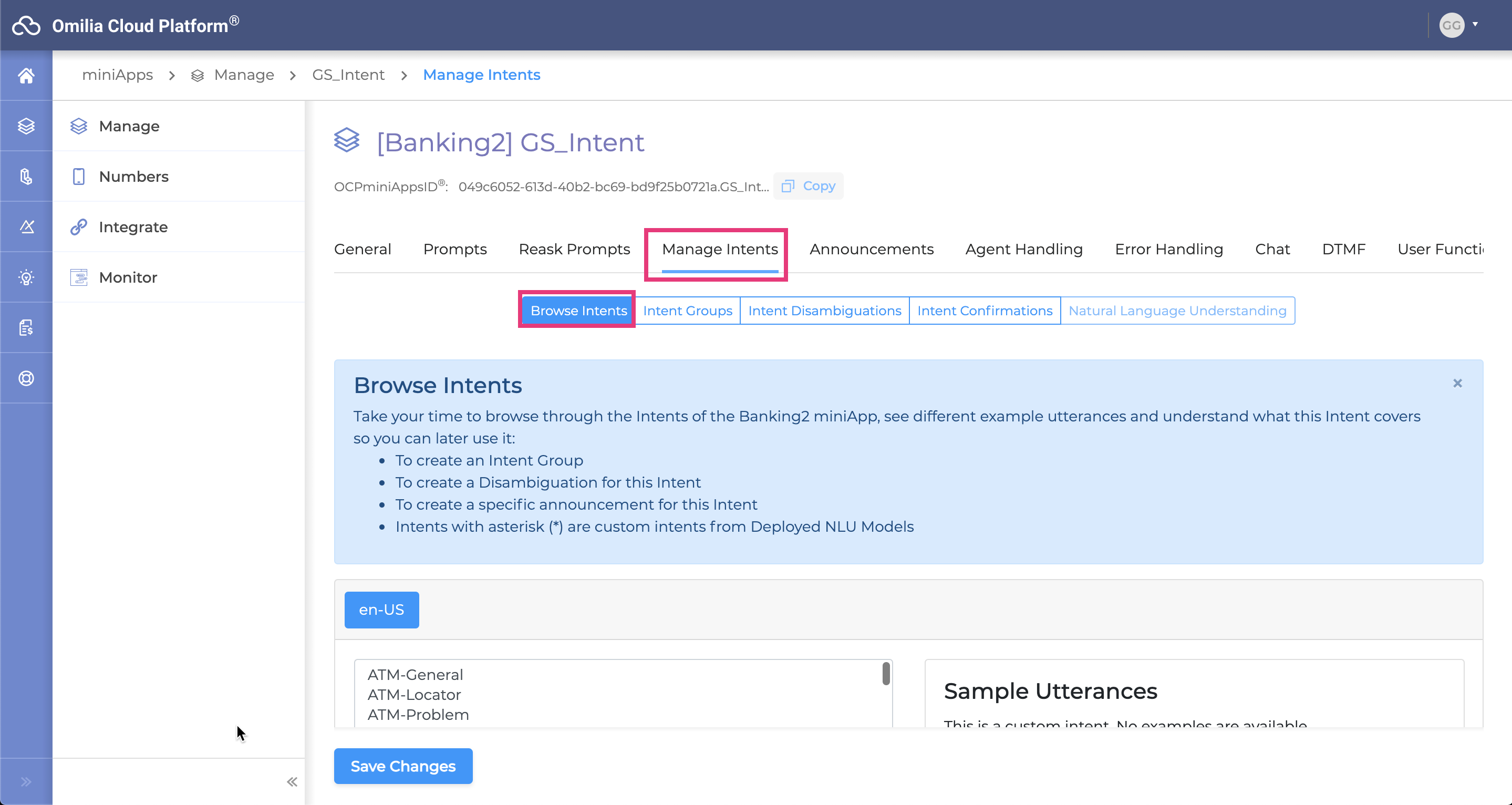The width and height of the screenshot is (1512, 805).
Task: Switch to the Error Handling tab
Action: (x=1168, y=249)
